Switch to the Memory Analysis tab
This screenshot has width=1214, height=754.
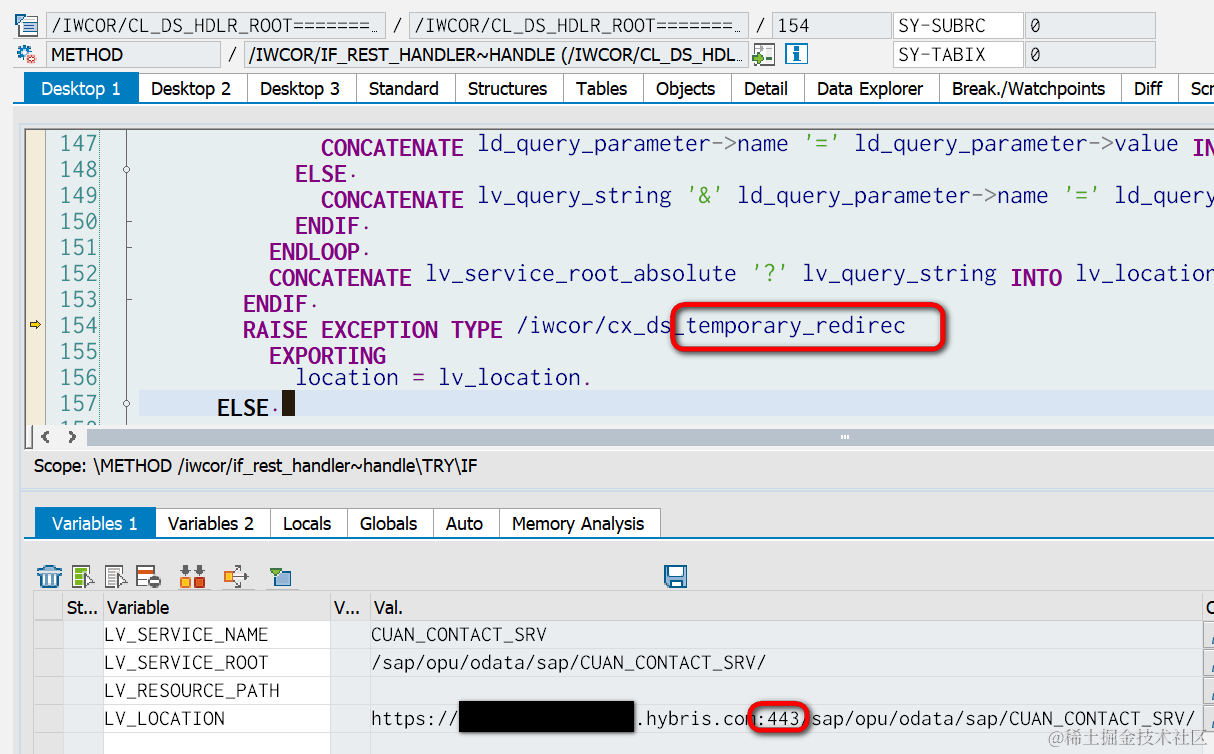click(x=578, y=523)
